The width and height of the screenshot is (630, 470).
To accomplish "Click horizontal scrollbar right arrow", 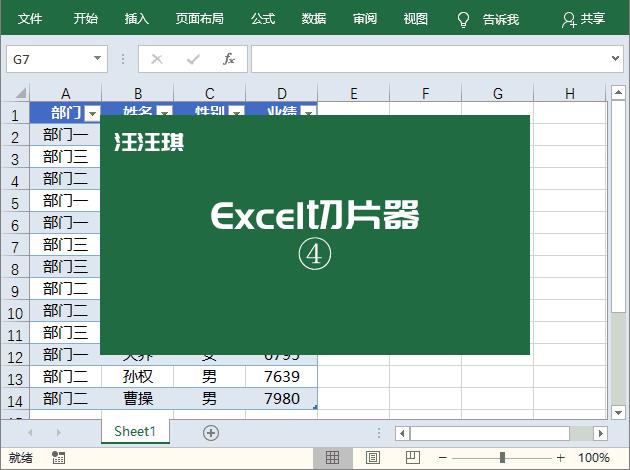I will pos(600,433).
